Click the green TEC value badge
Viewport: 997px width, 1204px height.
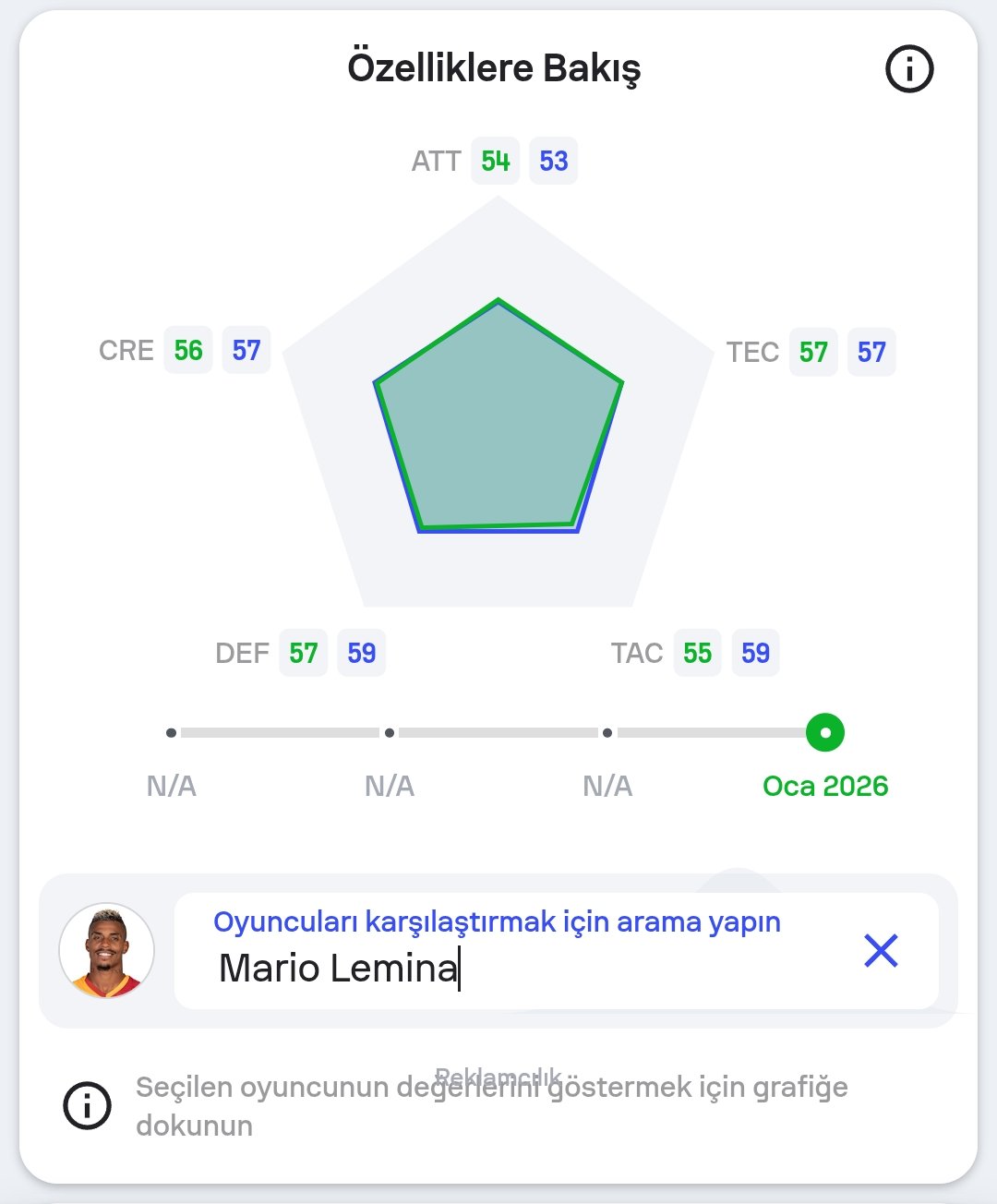(813, 353)
